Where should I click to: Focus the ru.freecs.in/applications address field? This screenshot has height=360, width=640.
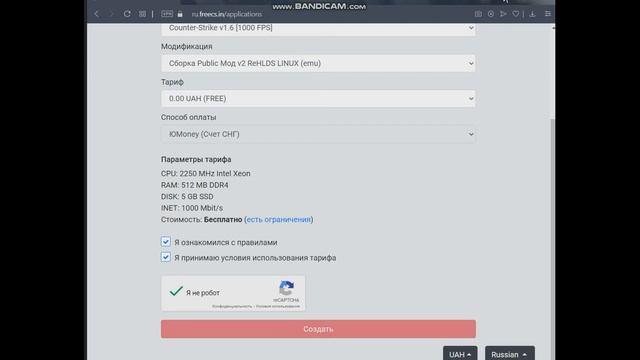click(227, 14)
